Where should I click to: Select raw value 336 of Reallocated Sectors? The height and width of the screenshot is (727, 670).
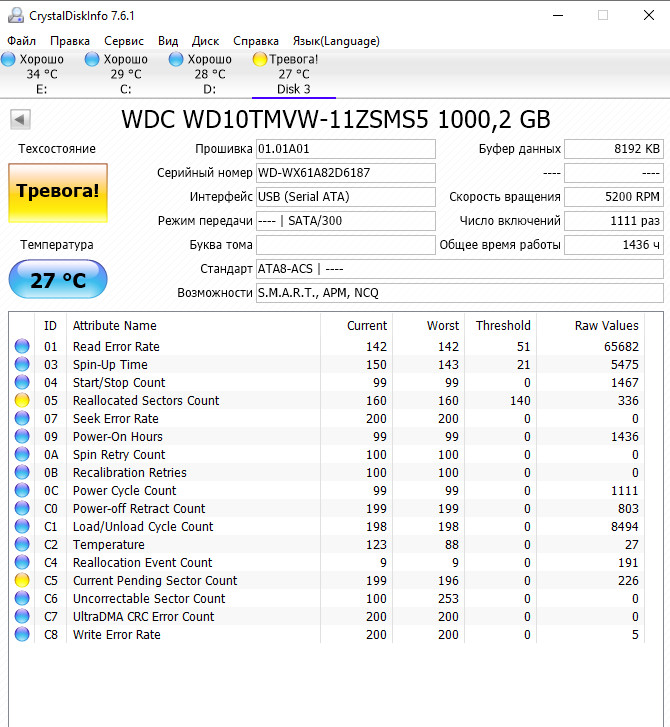[628, 401]
